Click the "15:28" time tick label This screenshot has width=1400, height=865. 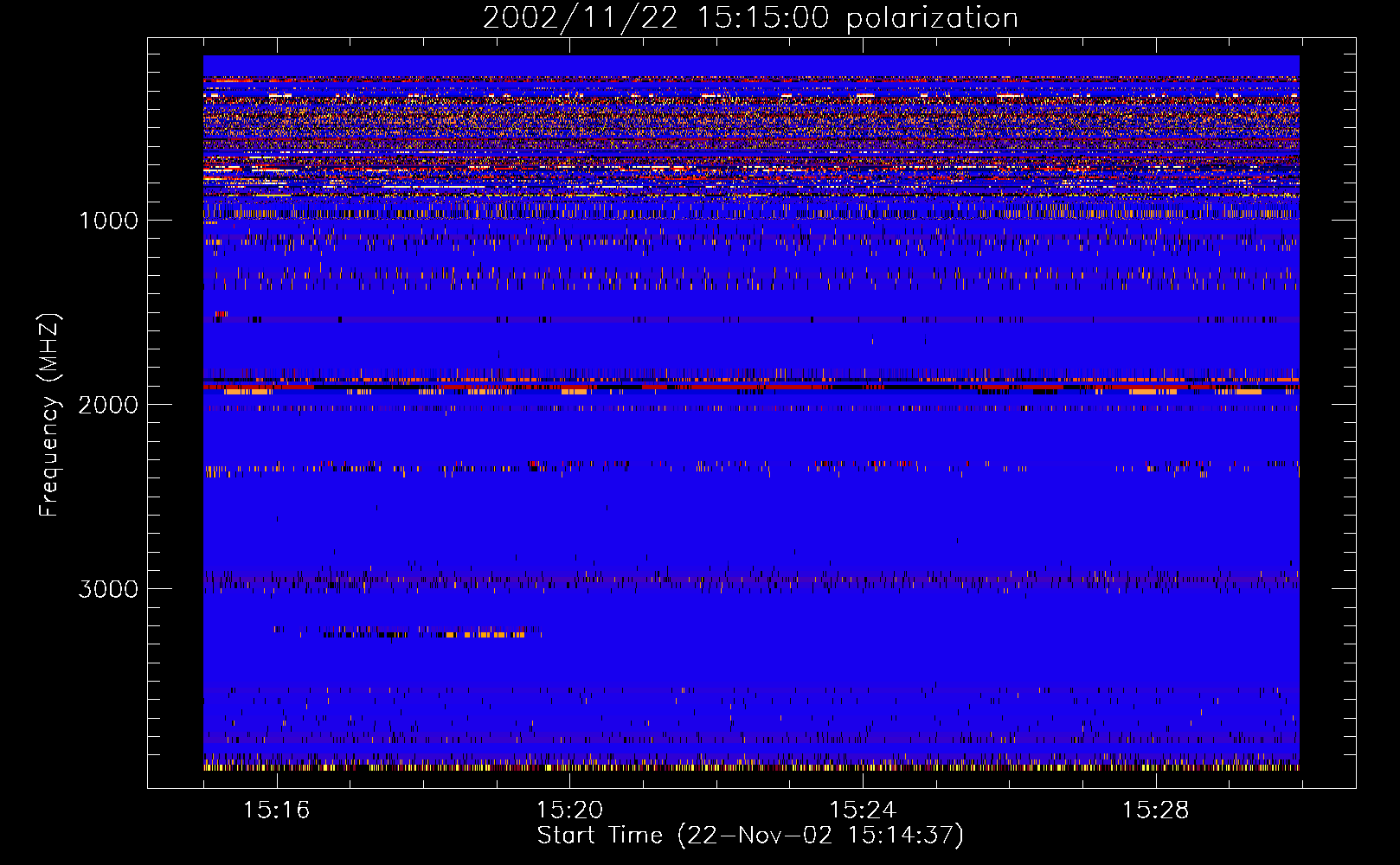[1156, 811]
